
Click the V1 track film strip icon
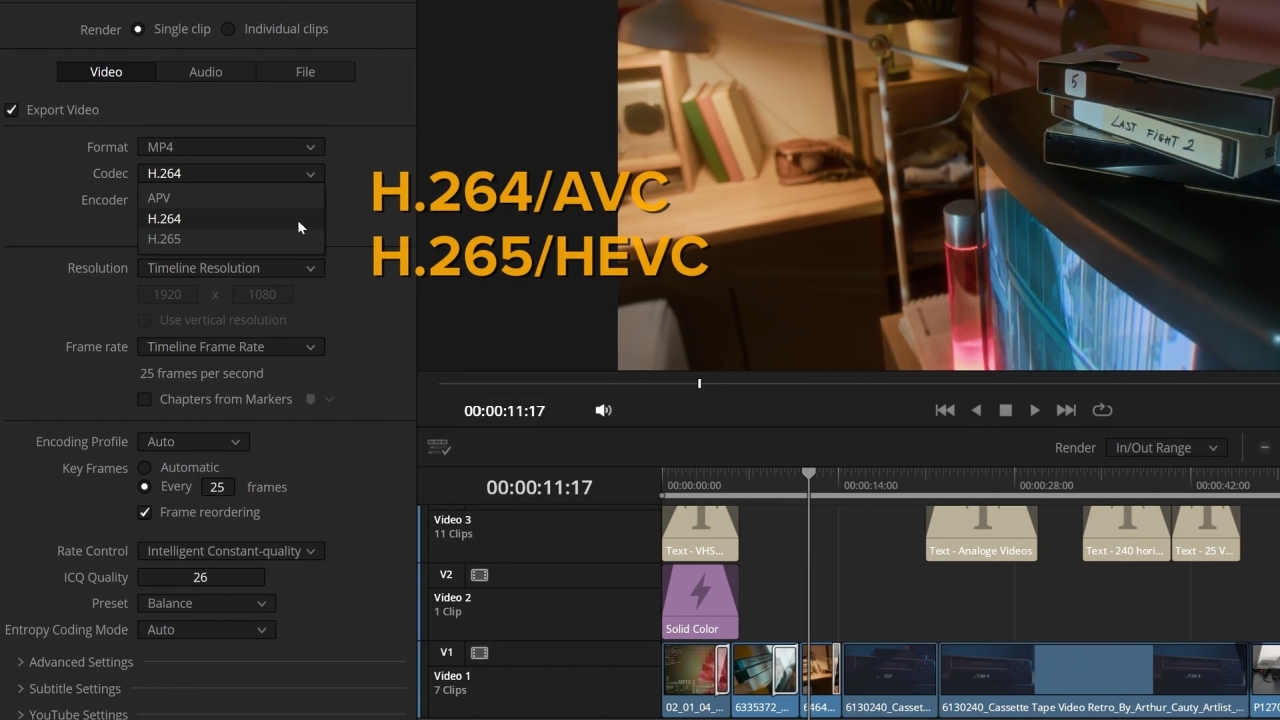pos(479,653)
